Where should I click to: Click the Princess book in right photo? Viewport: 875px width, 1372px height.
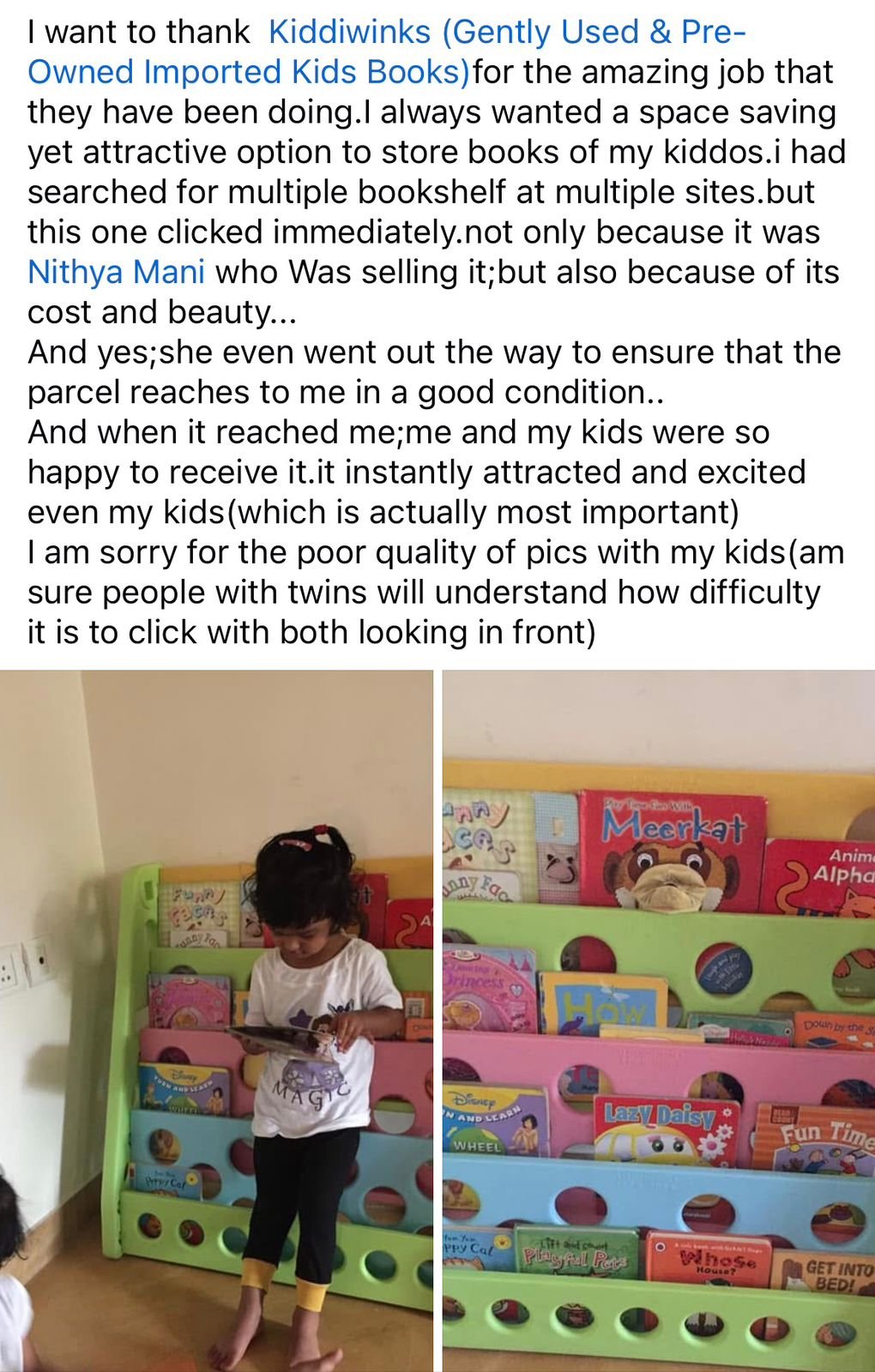coord(489,988)
